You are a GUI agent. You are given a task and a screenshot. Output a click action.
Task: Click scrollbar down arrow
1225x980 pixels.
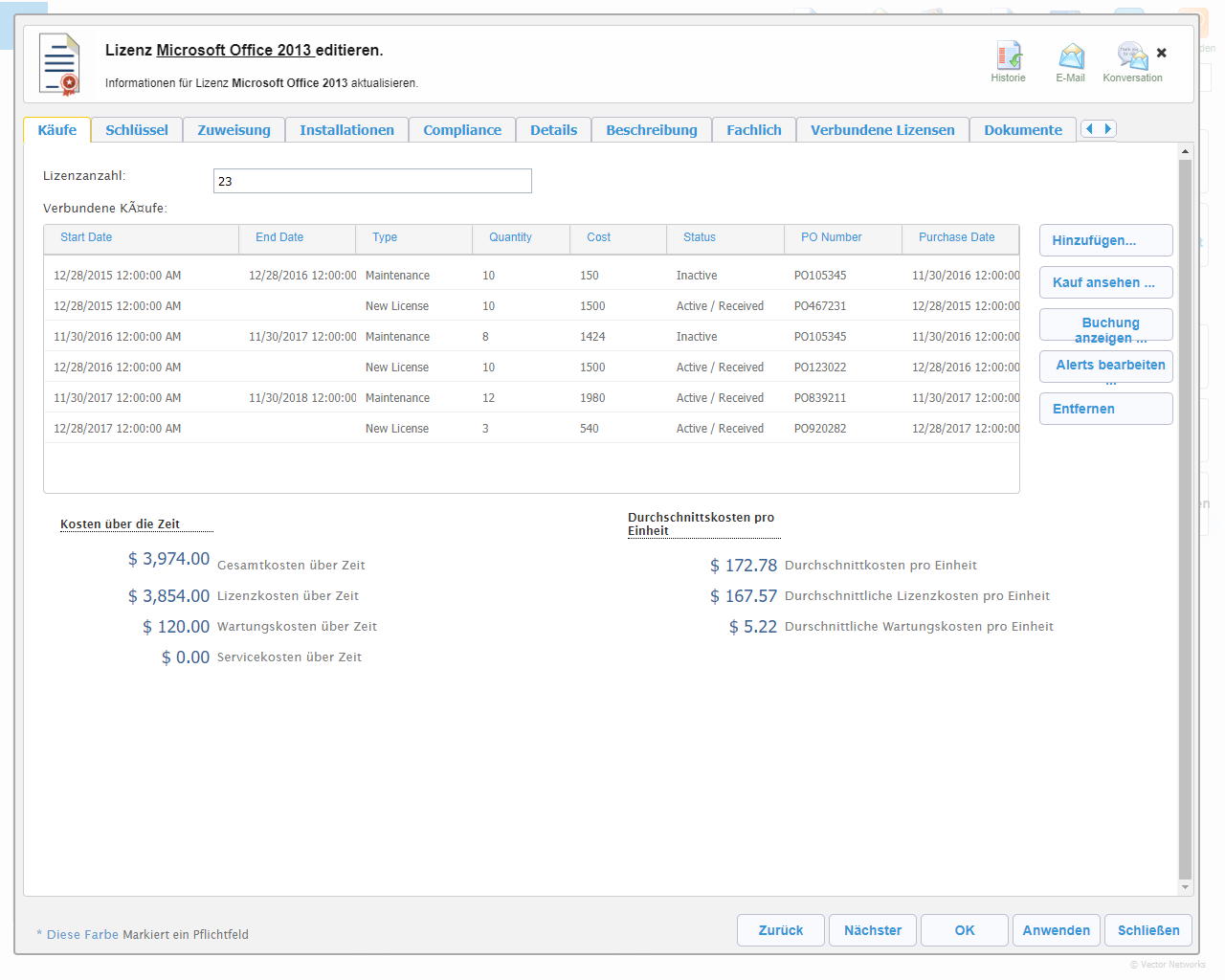[x=1185, y=887]
